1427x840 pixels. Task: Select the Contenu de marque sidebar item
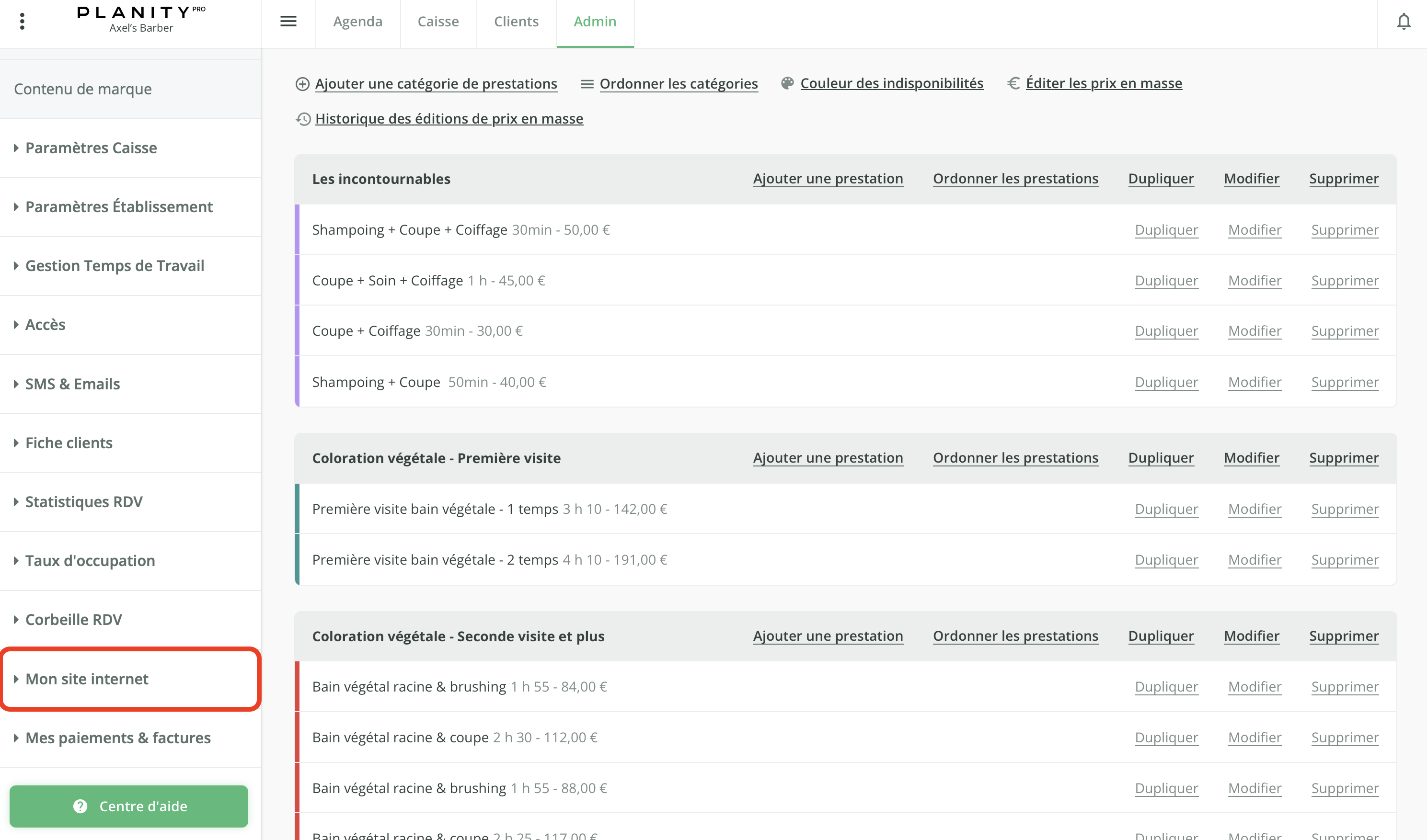(83, 89)
